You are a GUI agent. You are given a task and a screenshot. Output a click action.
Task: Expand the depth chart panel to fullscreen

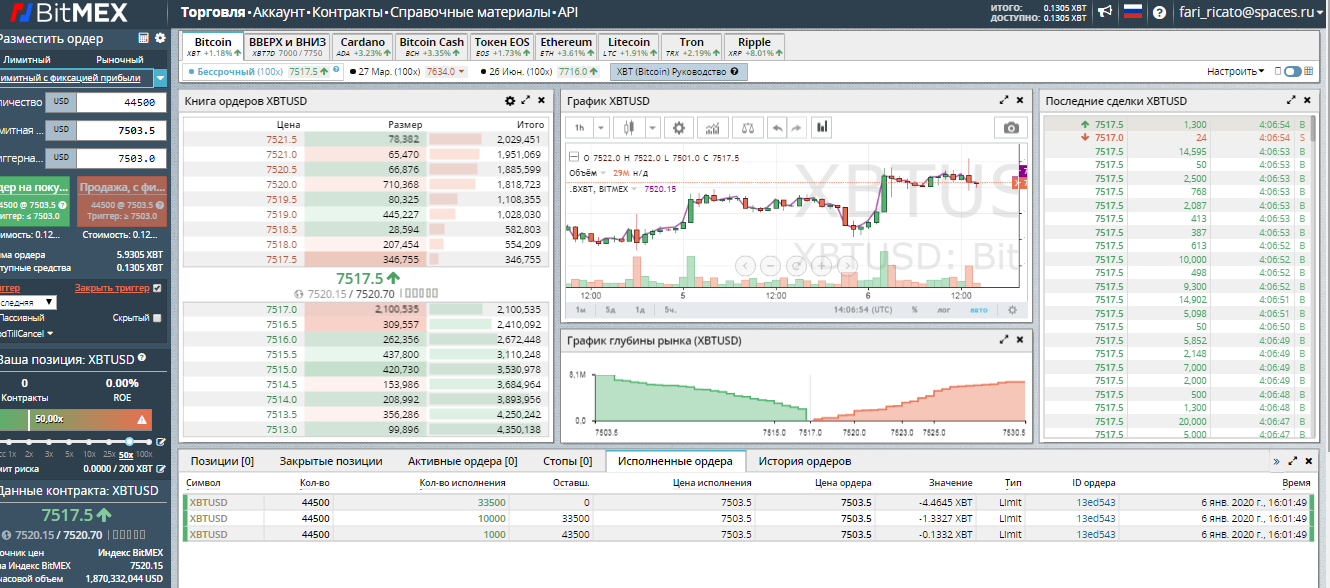coord(1004,340)
